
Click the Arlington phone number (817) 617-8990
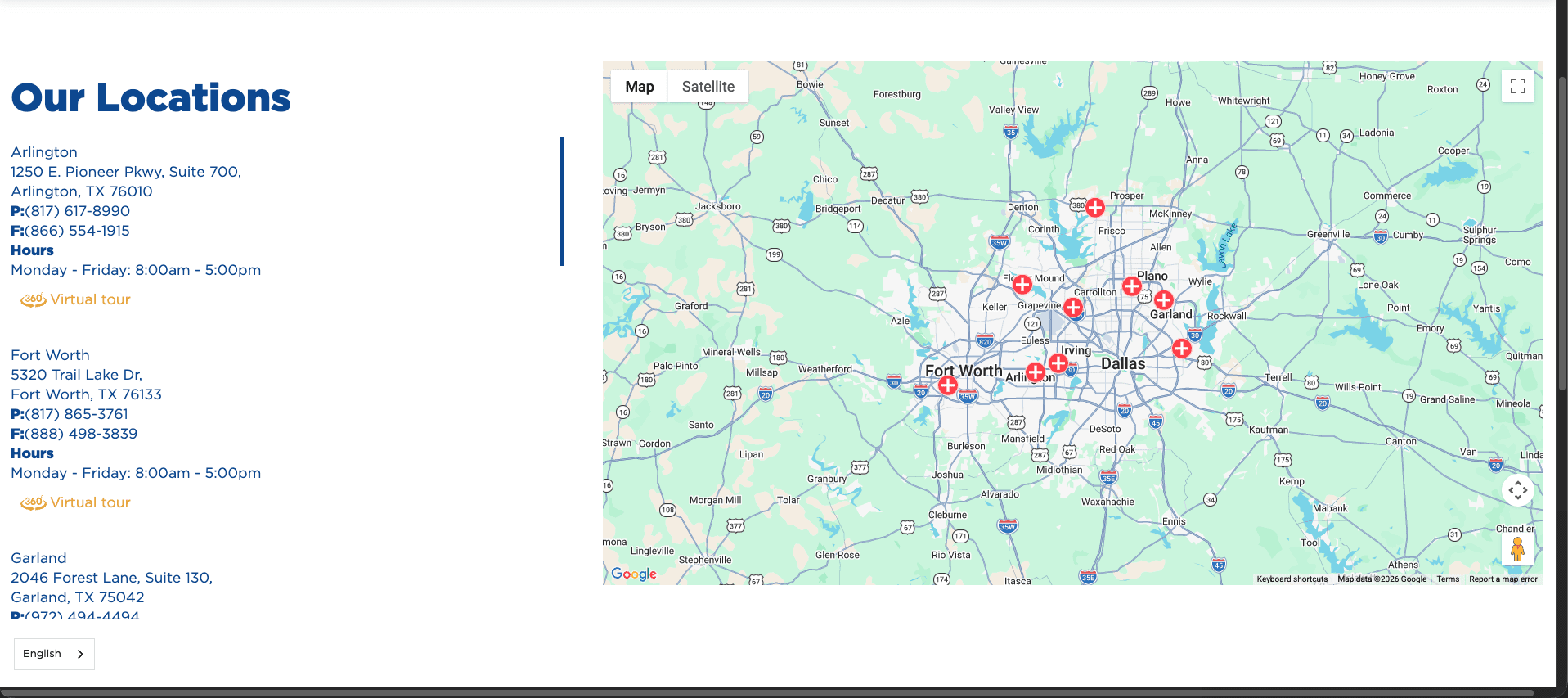(78, 211)
